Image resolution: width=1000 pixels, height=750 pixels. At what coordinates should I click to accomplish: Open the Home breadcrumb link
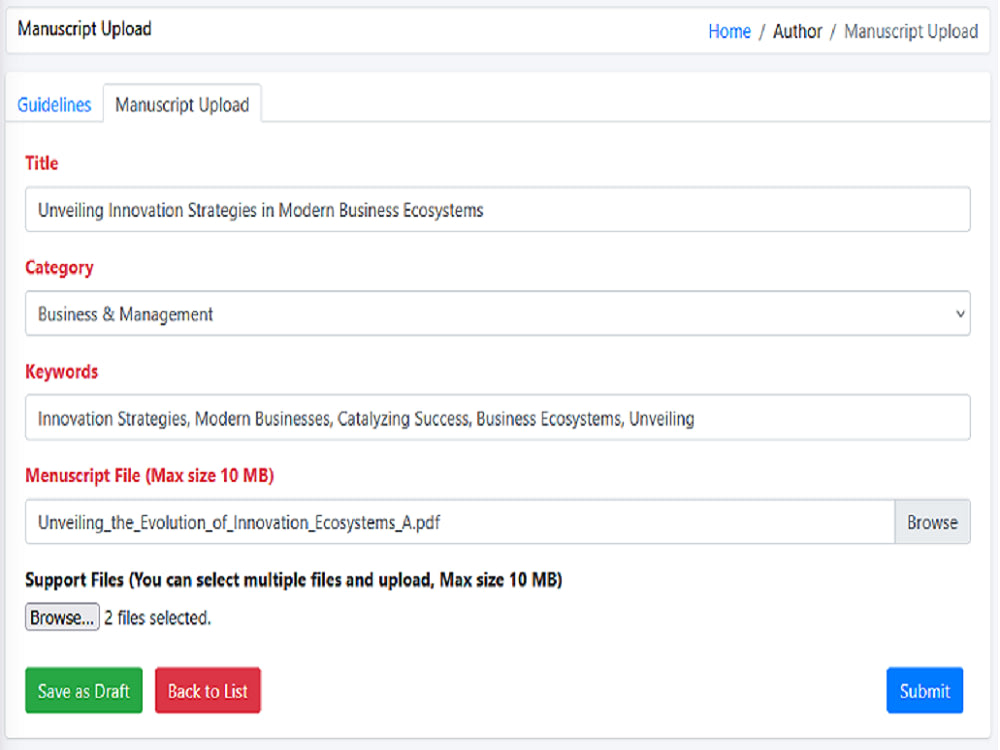click(x=729, y=31)
